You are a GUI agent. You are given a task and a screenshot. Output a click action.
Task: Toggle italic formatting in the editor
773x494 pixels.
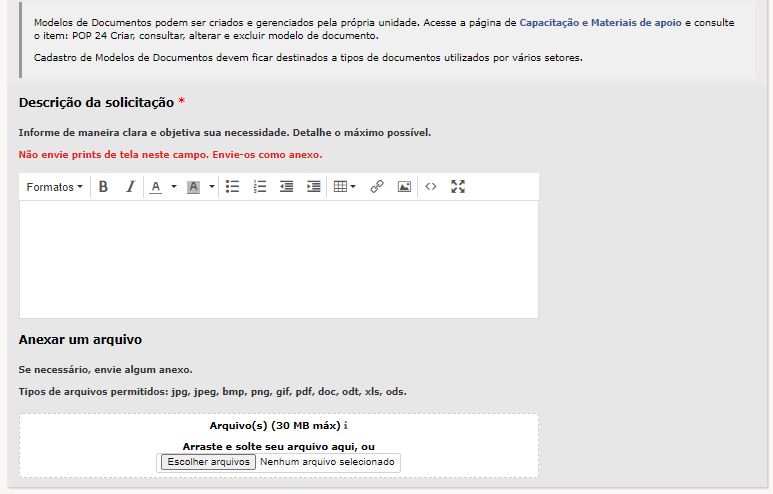(x=130, y=187)
